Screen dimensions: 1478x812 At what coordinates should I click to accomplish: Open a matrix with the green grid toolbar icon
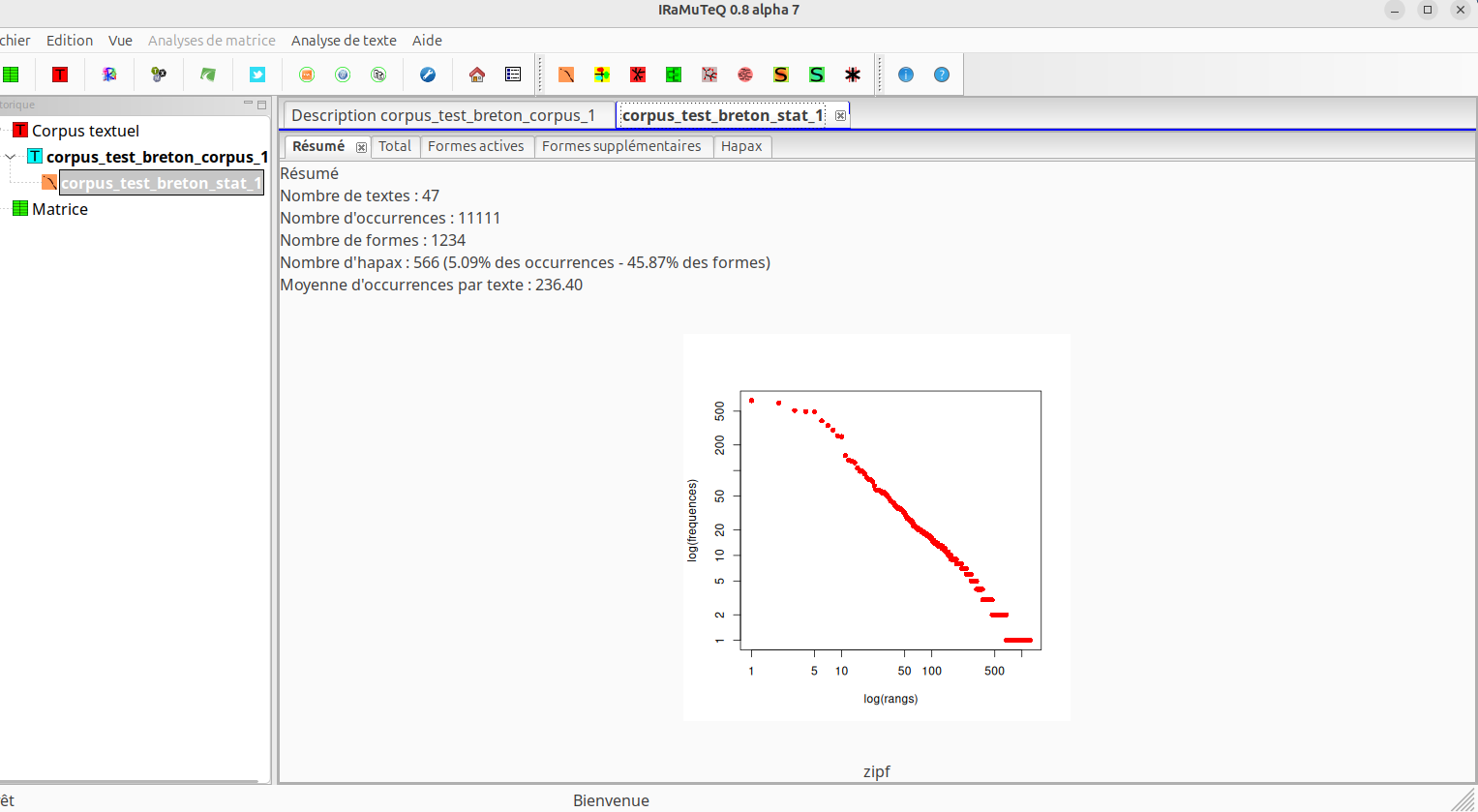coord(12,75)
